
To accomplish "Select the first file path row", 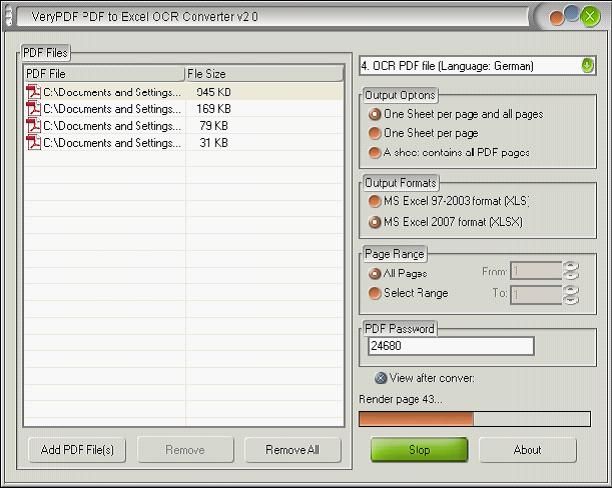I will (x=112, y=92).
